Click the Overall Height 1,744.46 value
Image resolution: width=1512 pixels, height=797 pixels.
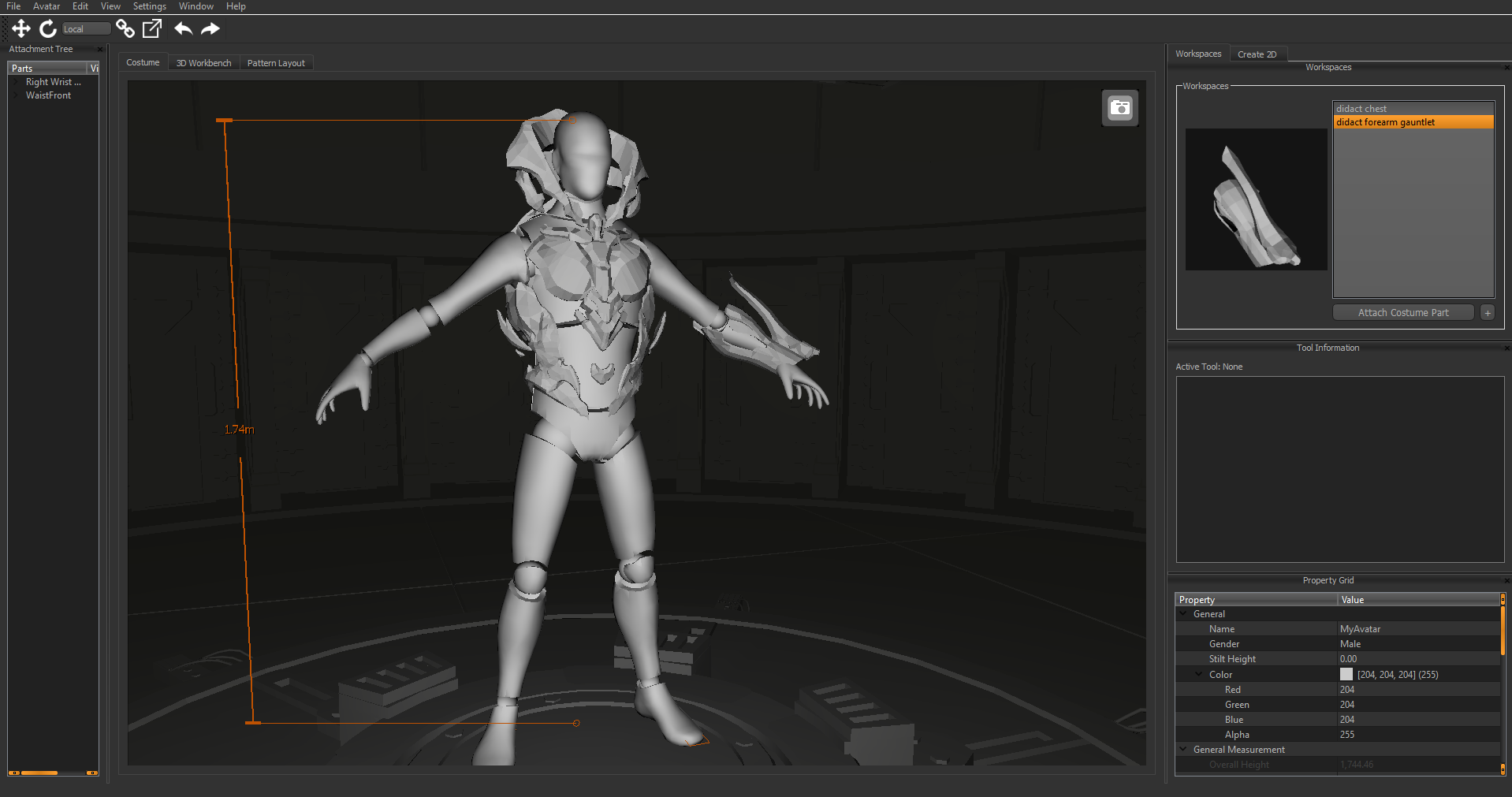click(1356, 765)
